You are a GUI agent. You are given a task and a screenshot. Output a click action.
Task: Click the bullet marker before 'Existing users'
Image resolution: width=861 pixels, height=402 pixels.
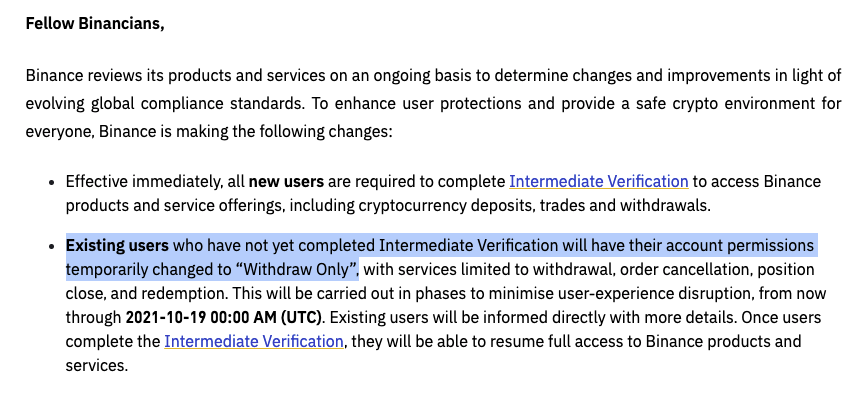(x=52, y=247)
